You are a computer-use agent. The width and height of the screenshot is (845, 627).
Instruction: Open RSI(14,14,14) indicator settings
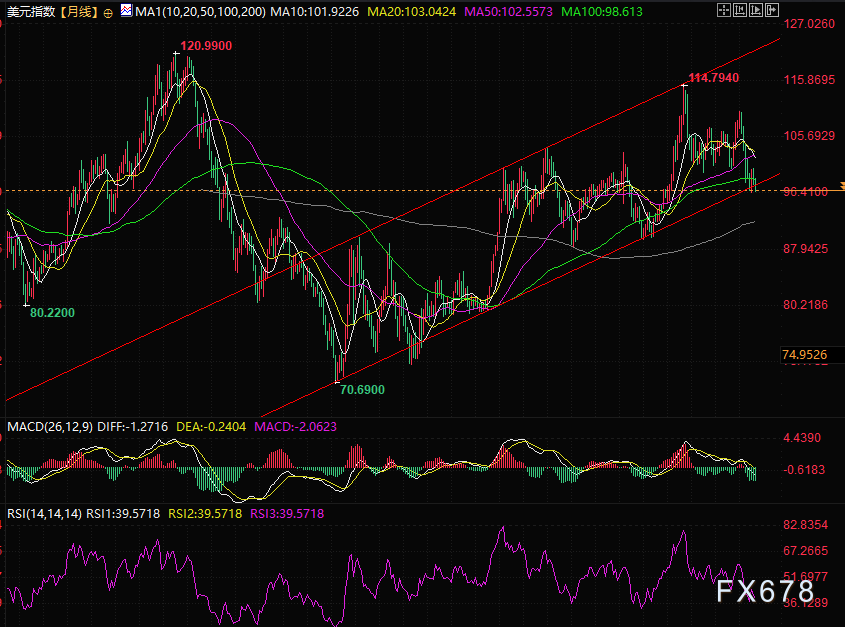click(x=46, y=513)
